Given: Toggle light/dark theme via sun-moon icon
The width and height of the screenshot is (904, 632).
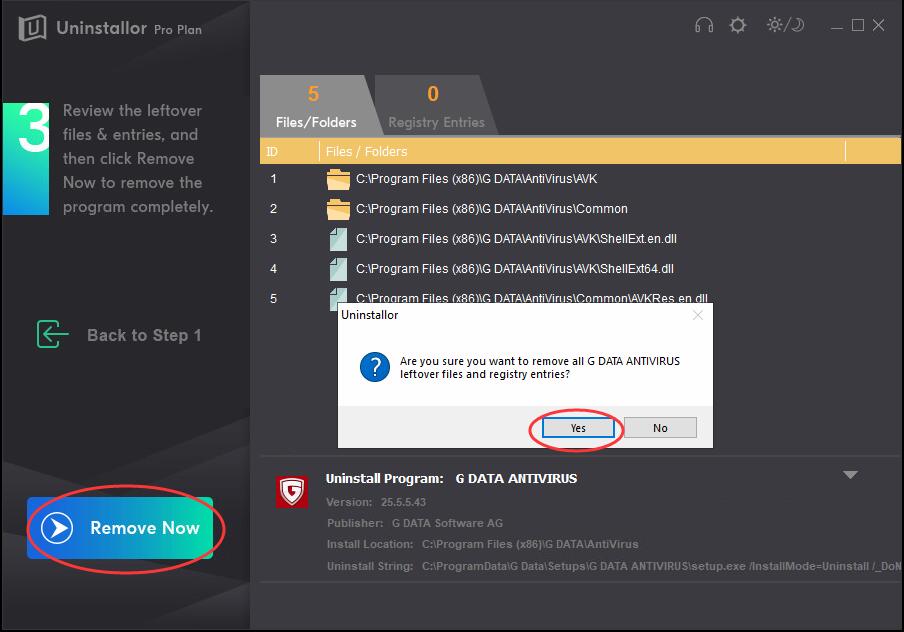Looking at the screenshot, I should click(785, 25).
